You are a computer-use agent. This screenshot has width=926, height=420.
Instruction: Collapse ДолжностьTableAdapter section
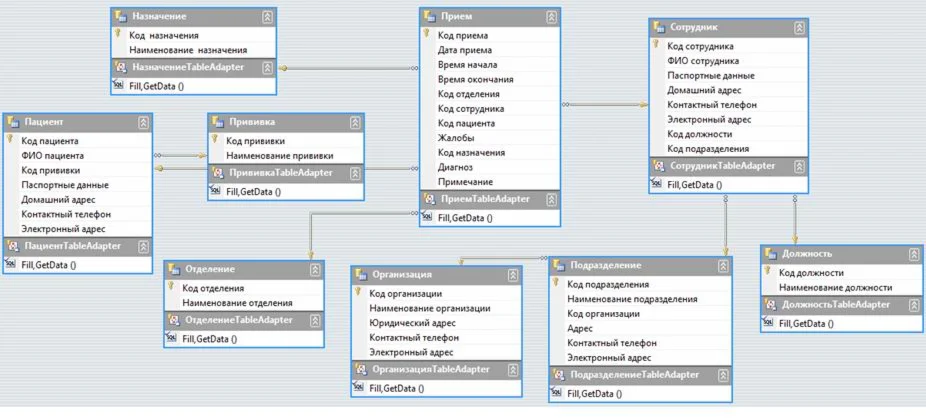914,305
